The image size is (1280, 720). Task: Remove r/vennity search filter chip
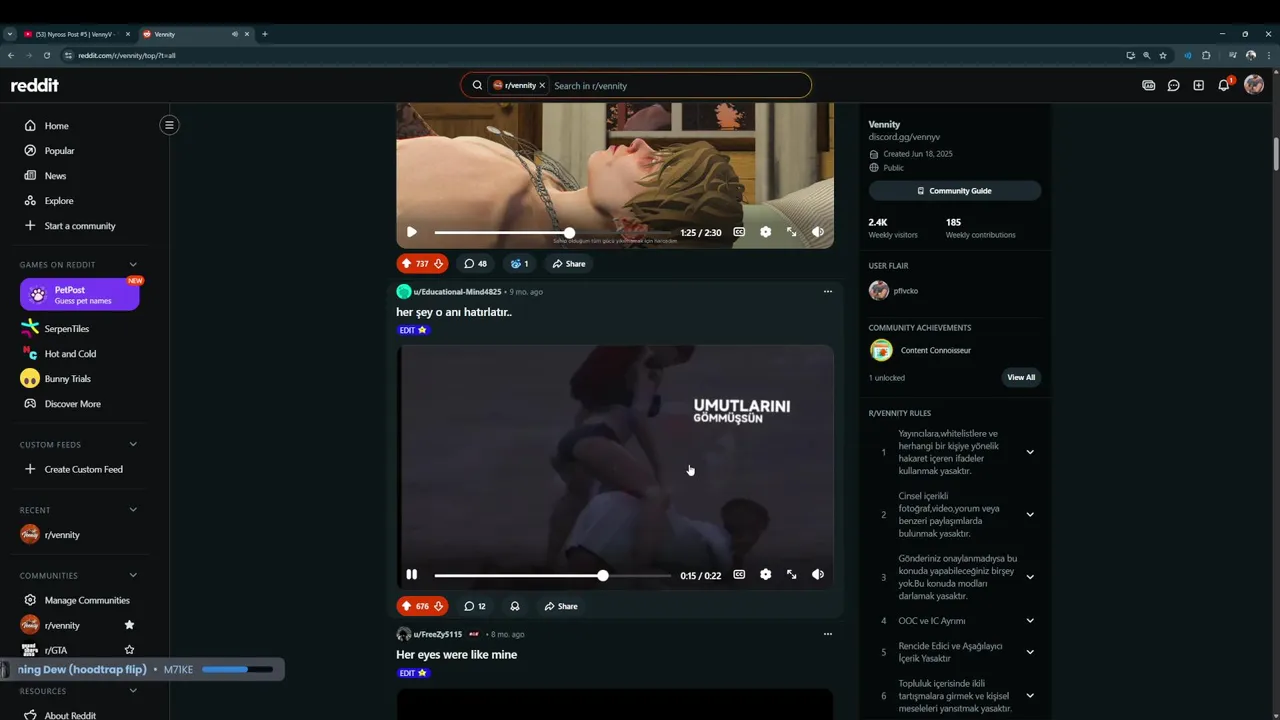tap(542, 85)
